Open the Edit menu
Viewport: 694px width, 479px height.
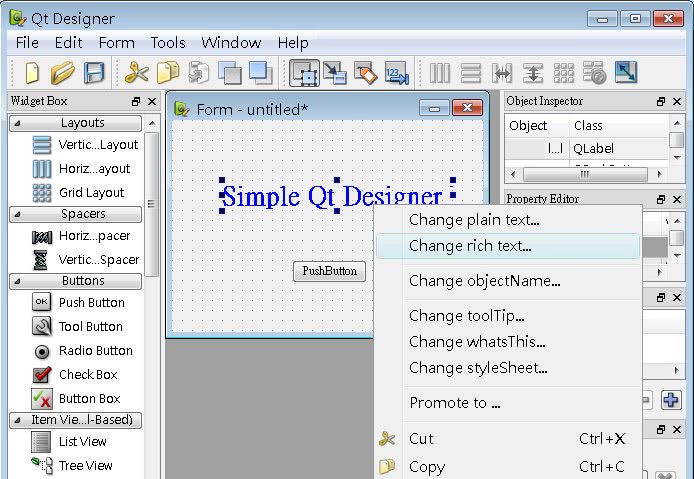pyautogui.click(x=68, y=43)
